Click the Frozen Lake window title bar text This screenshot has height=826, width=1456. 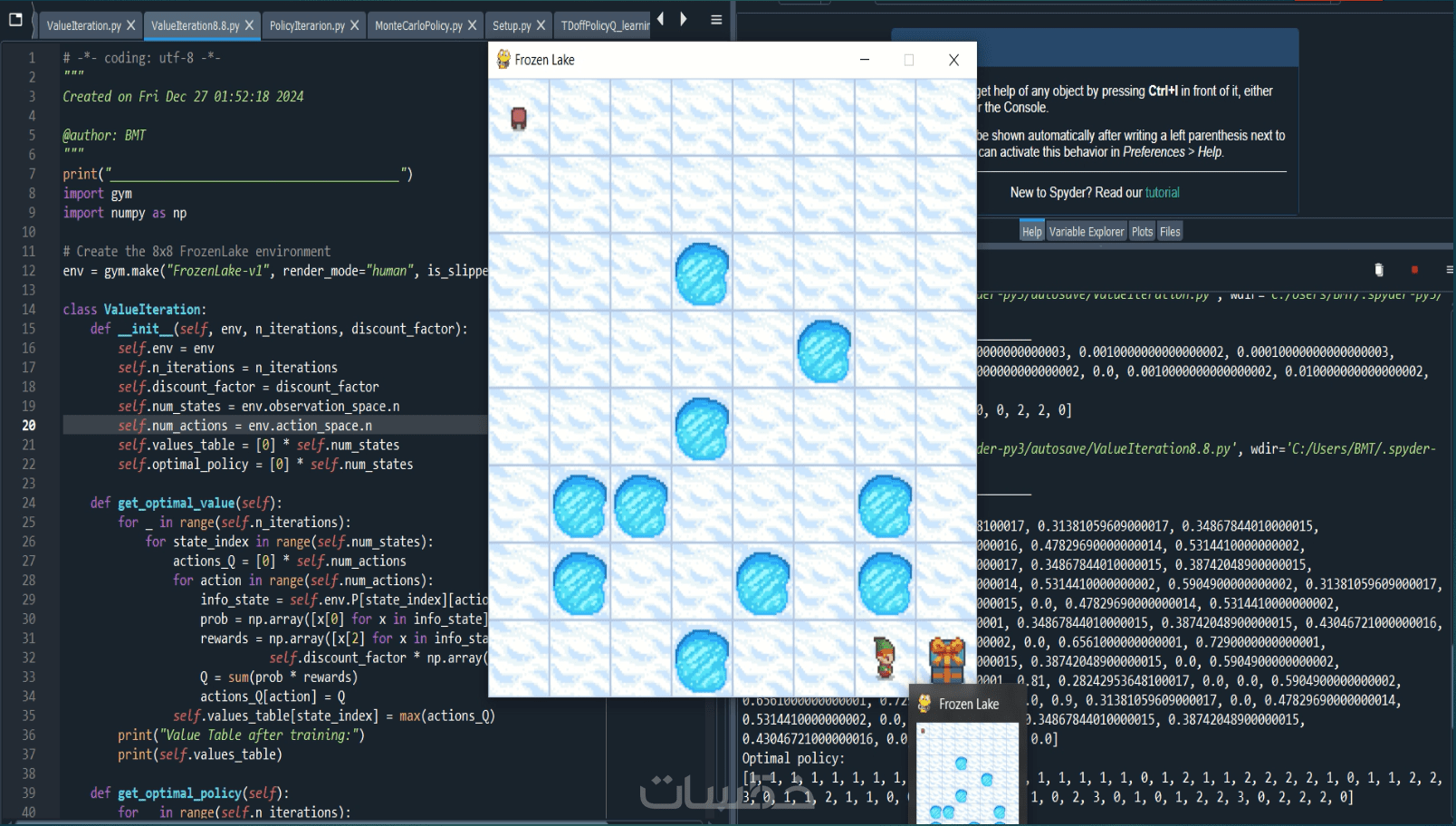pyautogui.click(x=544, y=60)
